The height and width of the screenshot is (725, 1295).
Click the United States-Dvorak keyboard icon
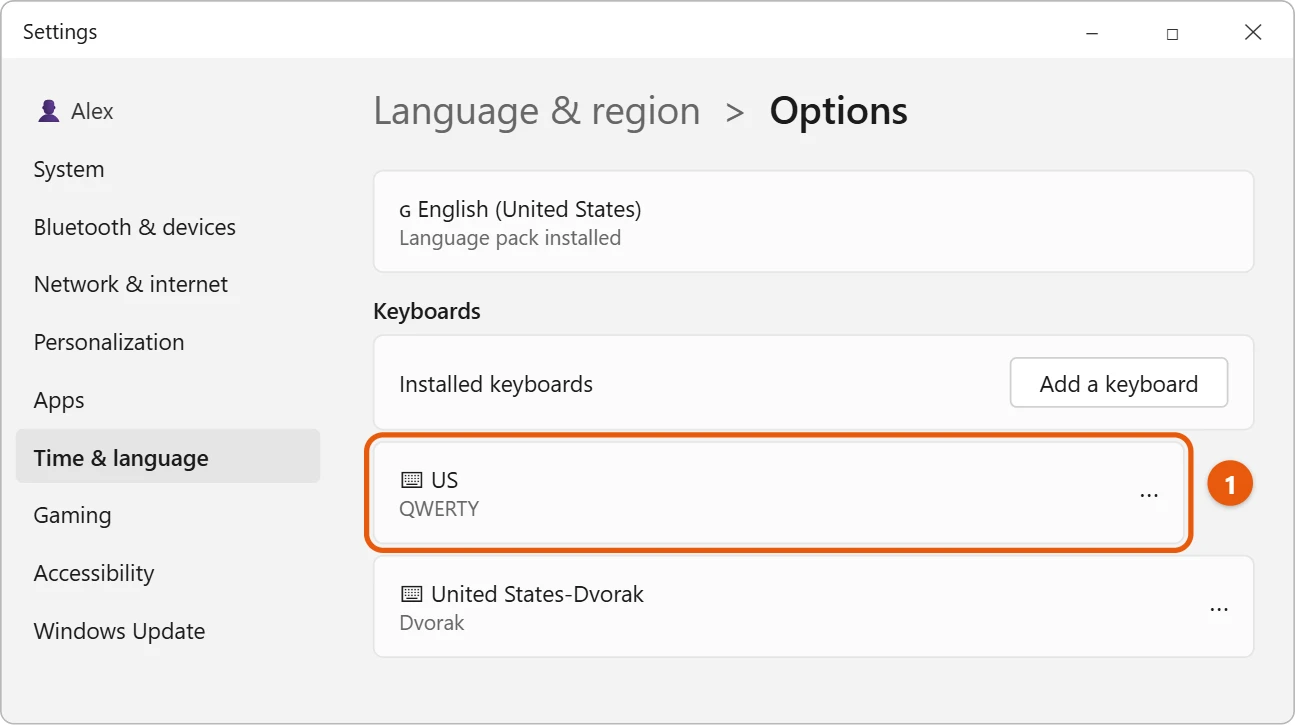[x=411, y=594]
